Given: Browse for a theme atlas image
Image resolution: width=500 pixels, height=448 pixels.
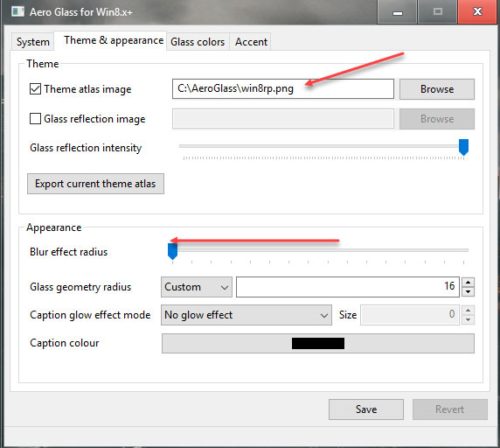Looking at the screenshot, I should tap(437, 89).
